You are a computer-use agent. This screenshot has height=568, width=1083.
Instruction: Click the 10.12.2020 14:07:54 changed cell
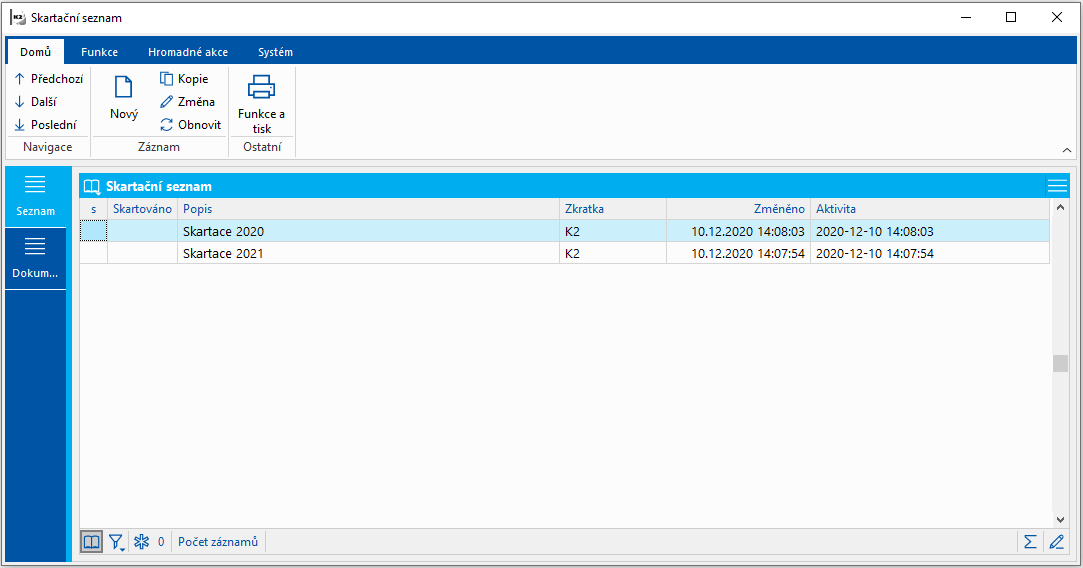click(738, 253)
